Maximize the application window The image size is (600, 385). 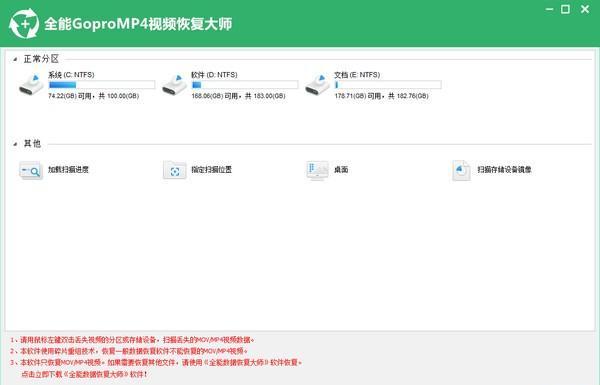point(566,9)
